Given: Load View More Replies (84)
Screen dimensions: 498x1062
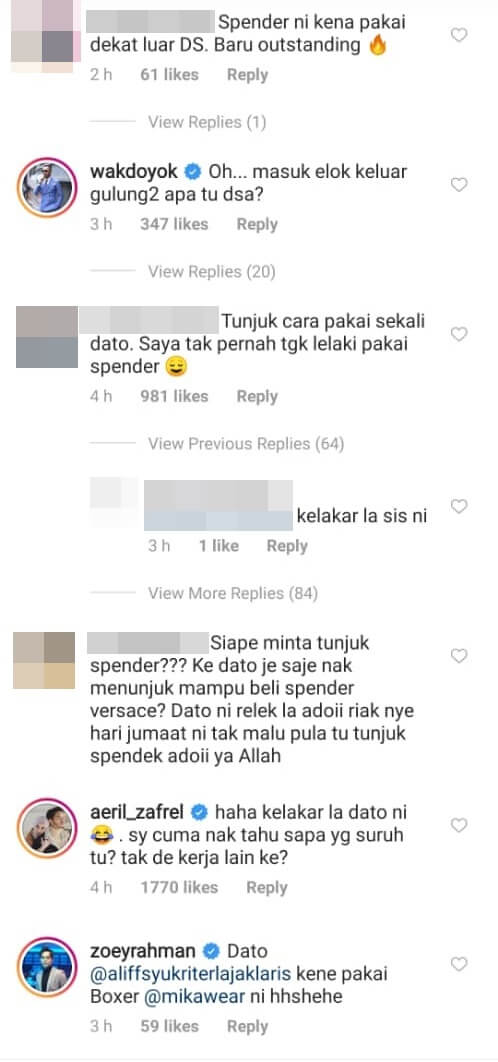Looking at the screenshot, I should click(x=233, y=594).
